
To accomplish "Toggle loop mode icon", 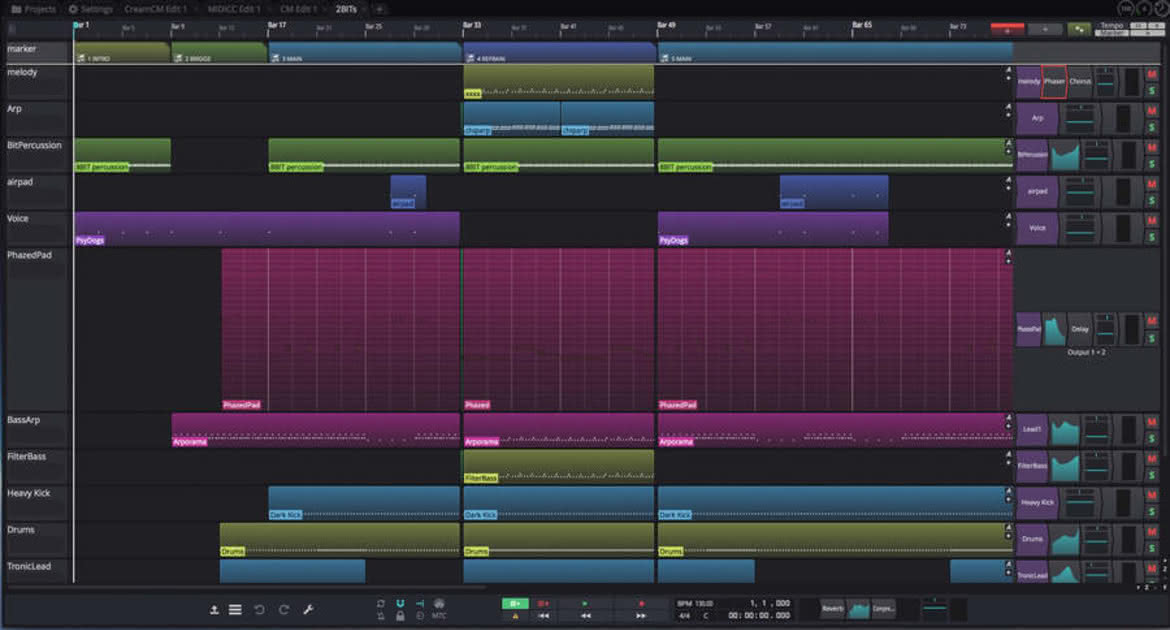I will click(x=381, y=603).
